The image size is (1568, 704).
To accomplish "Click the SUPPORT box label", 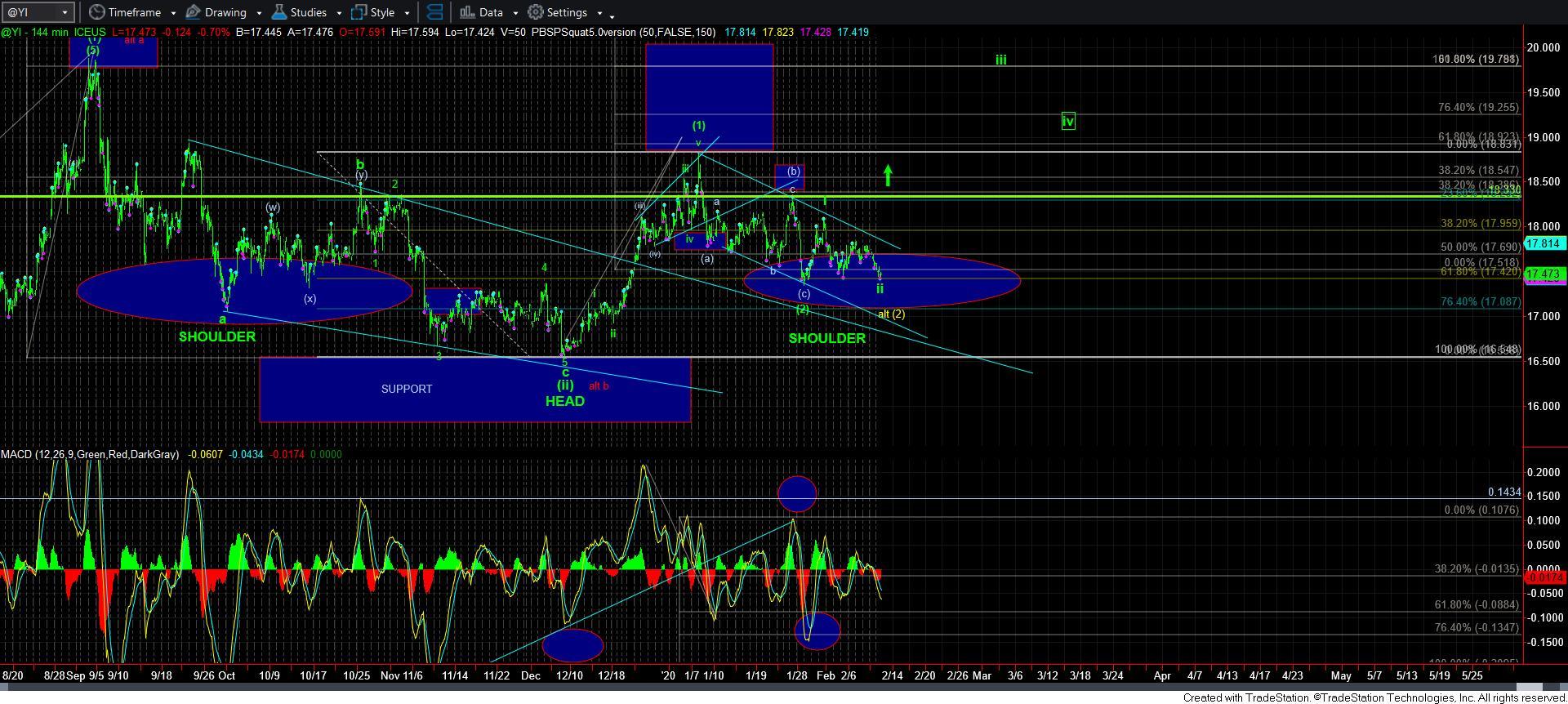I will point(407,389).
